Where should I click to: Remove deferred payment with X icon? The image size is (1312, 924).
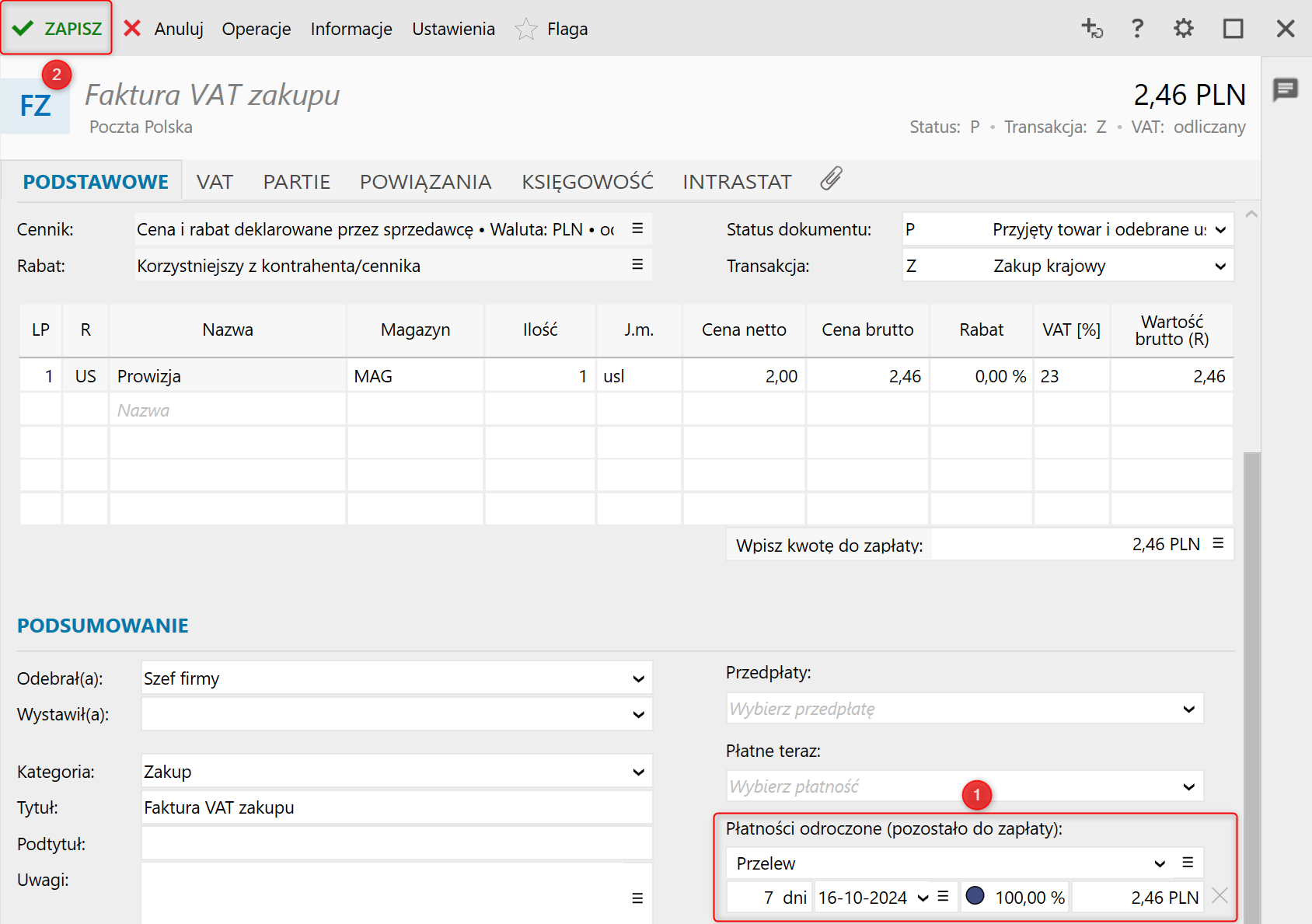point(1220,896)
